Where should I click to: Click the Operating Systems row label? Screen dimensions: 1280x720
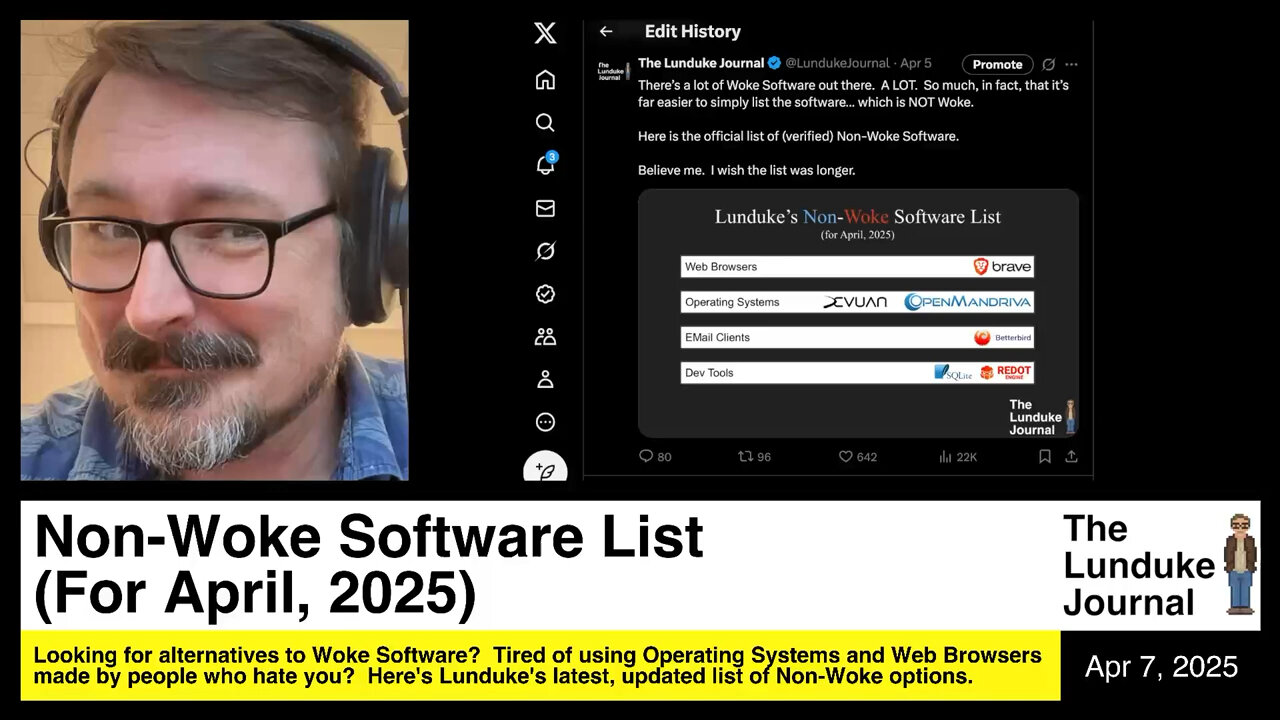click(x=732, y=302)
